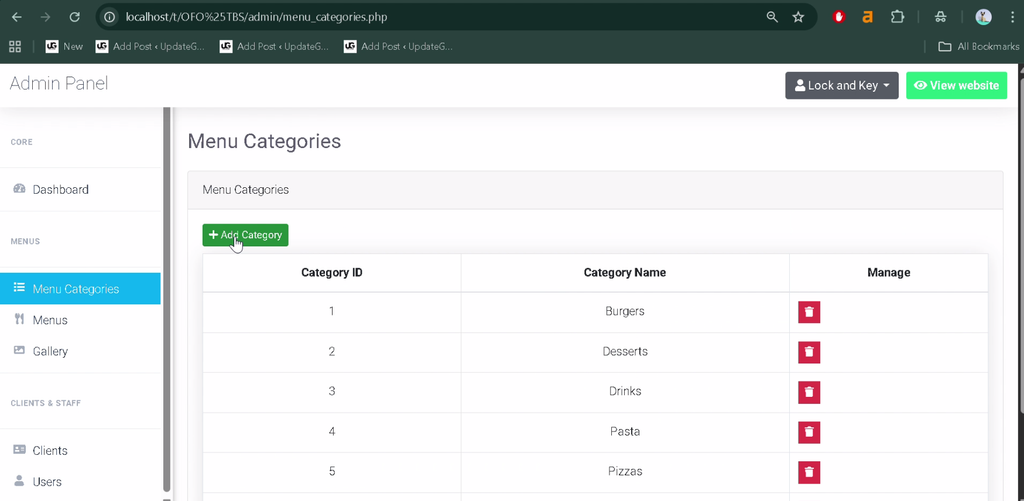Click the zoom magnifier icon in address bar

click(x=772, y=17)
